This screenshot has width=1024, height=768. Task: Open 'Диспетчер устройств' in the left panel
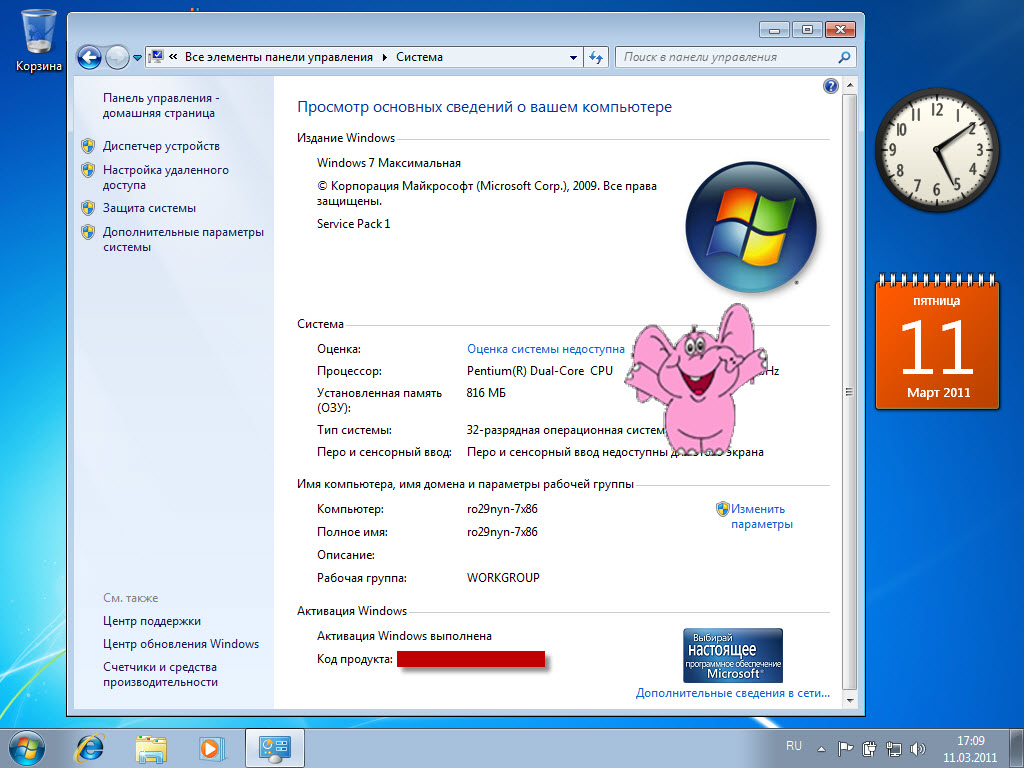pyautogui.click(x=161, y=146)
